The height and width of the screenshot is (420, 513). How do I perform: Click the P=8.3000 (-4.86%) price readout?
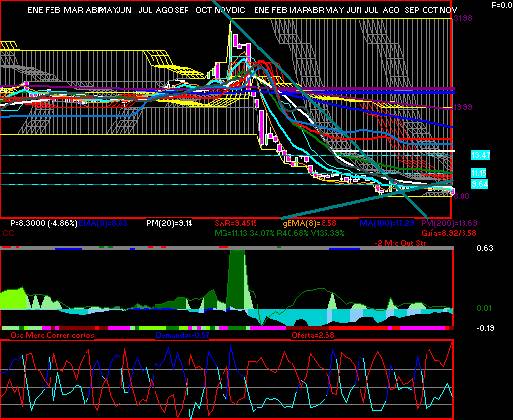43,223
